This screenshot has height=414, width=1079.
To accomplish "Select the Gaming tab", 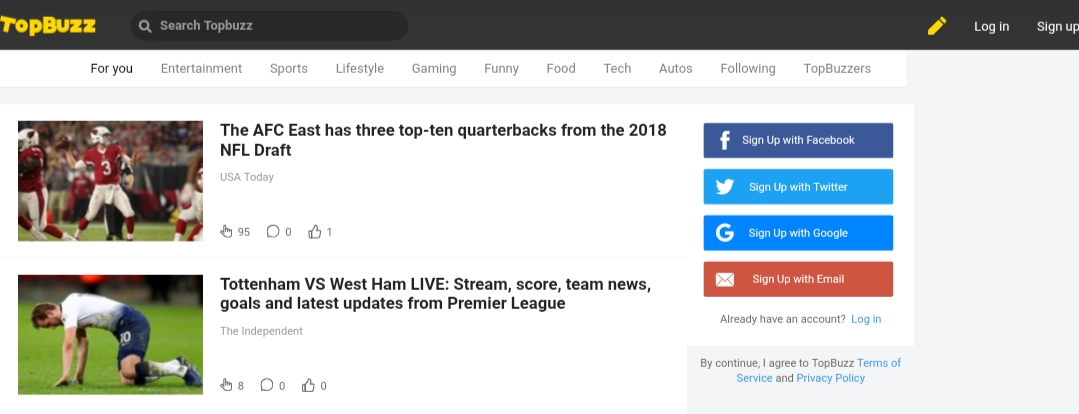I will click(434, 69).
